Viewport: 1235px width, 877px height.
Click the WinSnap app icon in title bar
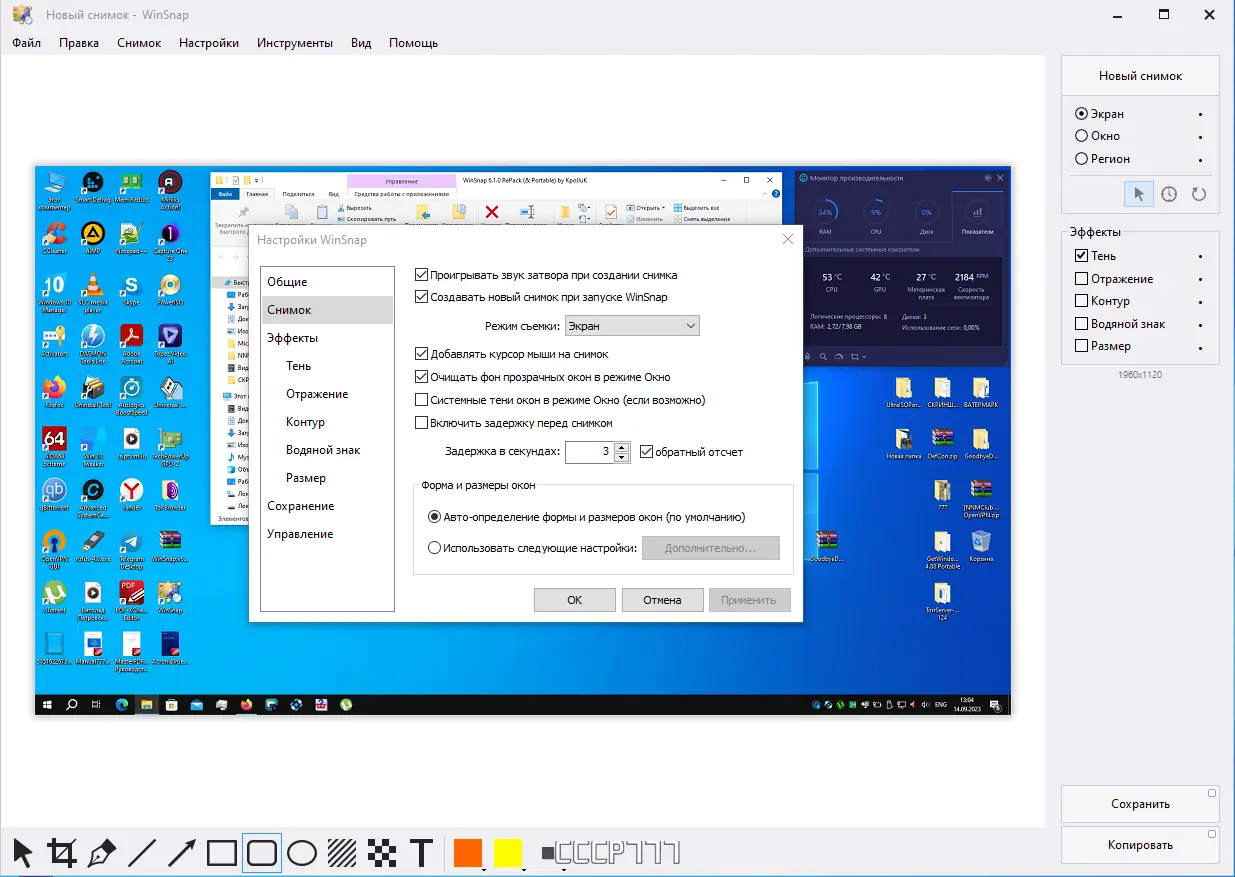[21, 15]
